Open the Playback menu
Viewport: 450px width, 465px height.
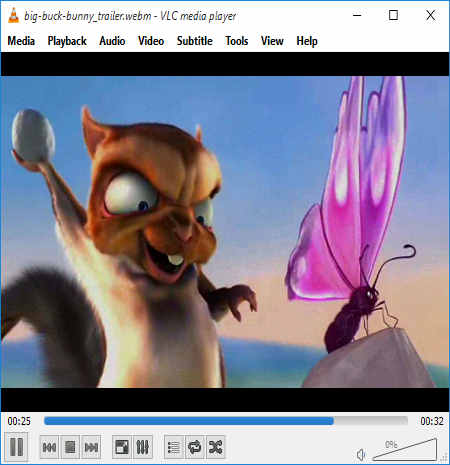coord(67,41)
